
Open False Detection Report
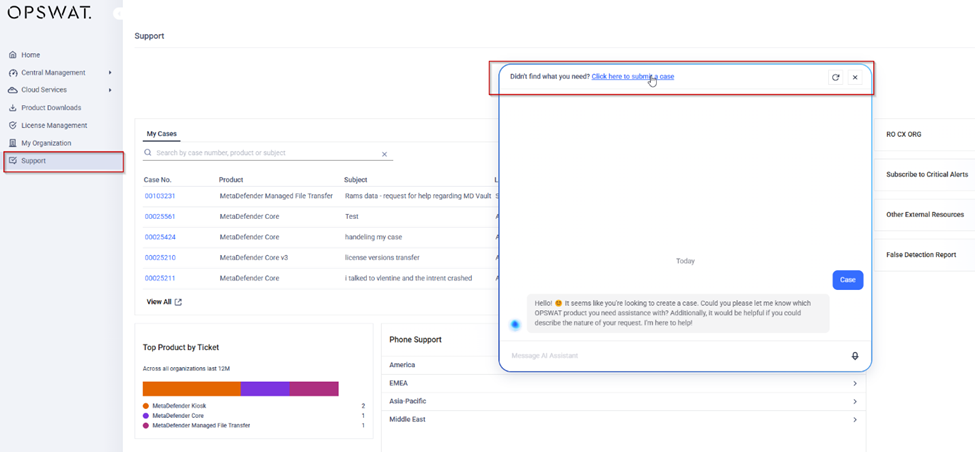pyautogui.click(x=925, y=255)
